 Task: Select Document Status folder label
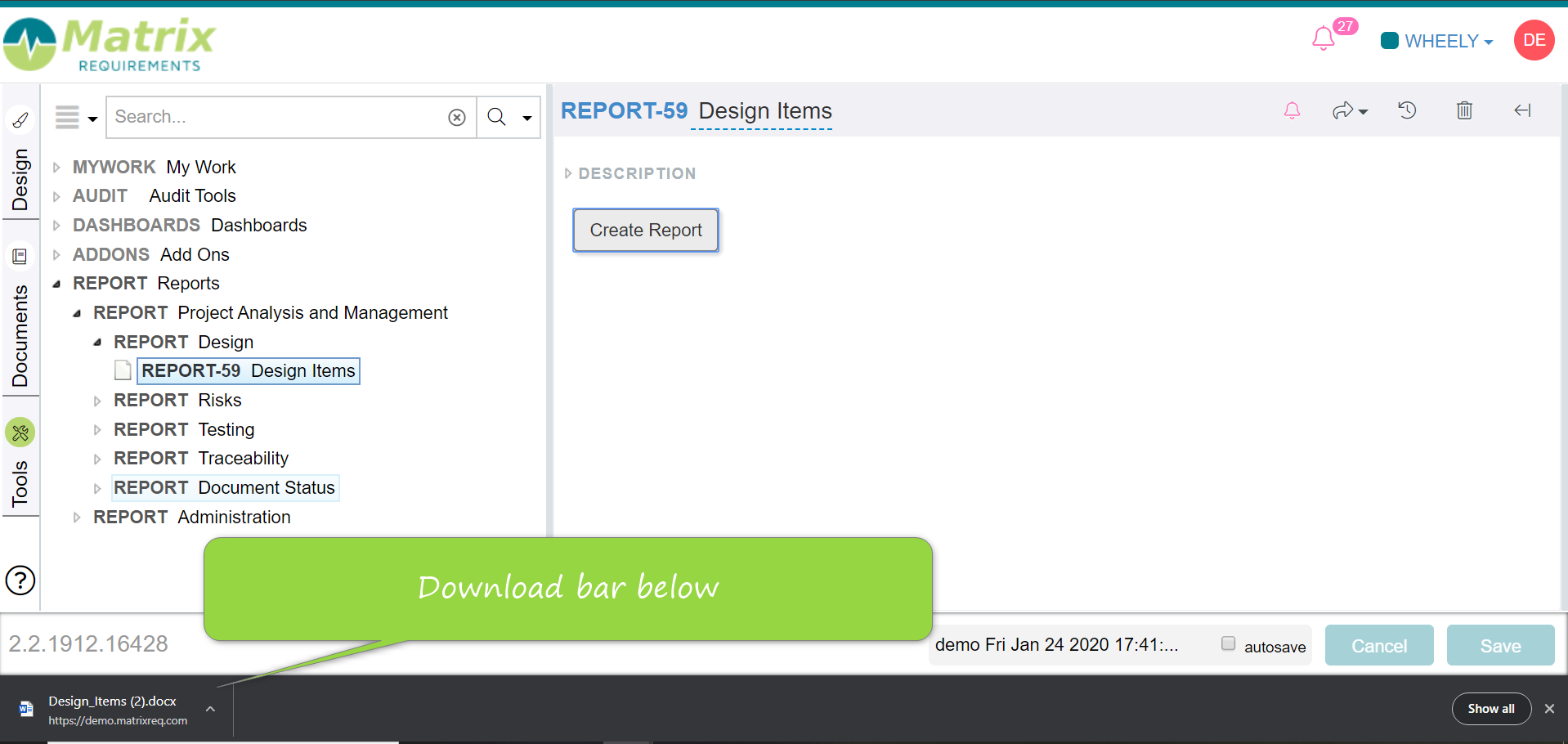[267, 487]
